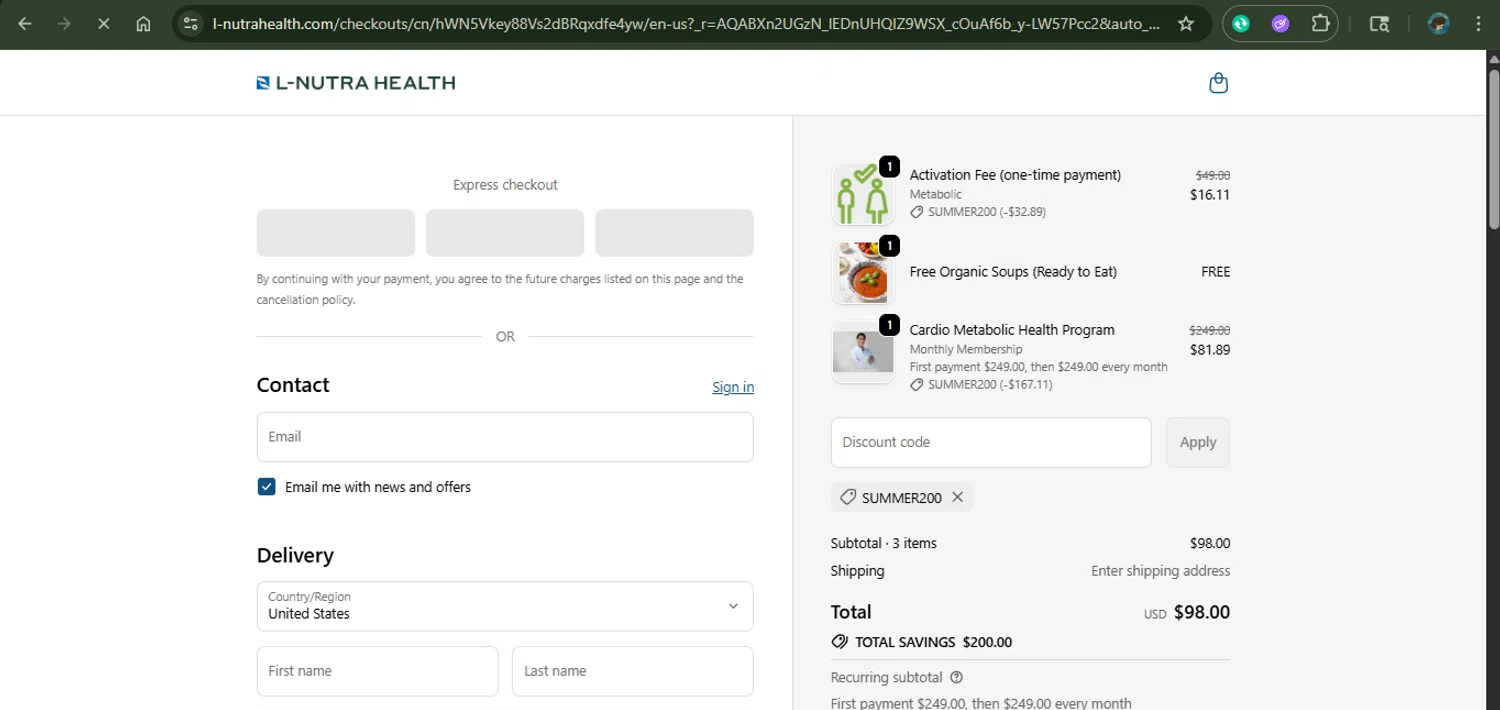Focus the Last name field

click(x=633, y=671)
